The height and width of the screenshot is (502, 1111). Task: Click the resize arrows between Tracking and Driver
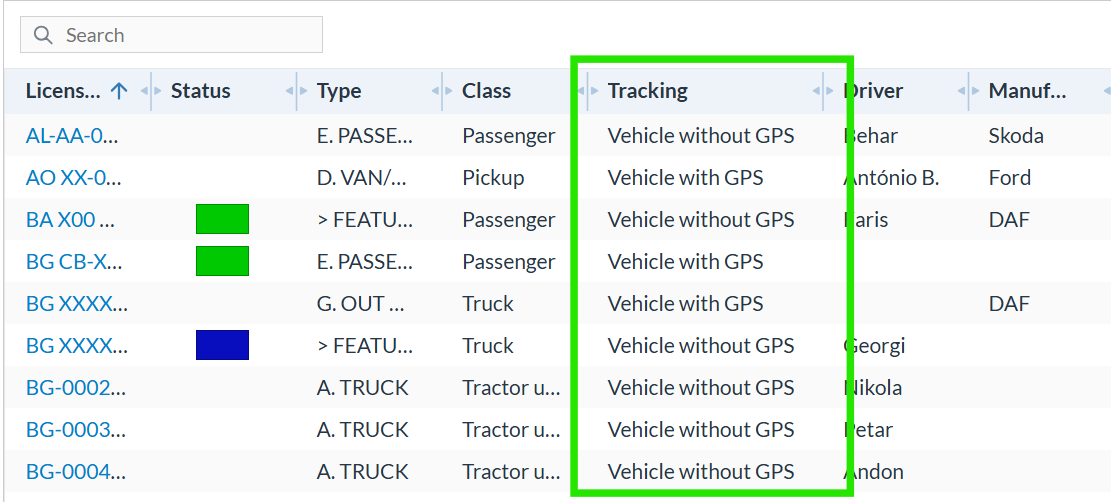point(823,91)
